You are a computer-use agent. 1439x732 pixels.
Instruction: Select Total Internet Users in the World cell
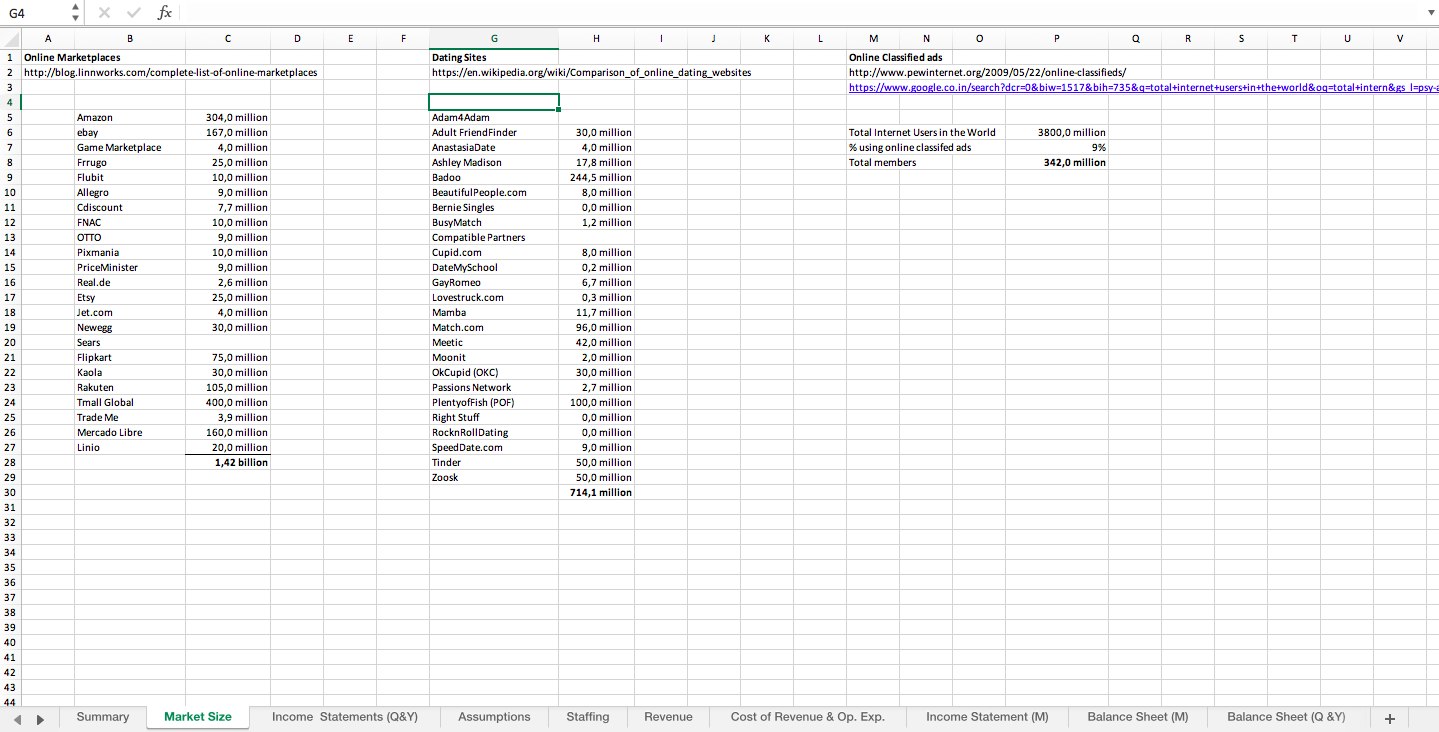click(x=922, y=132)
